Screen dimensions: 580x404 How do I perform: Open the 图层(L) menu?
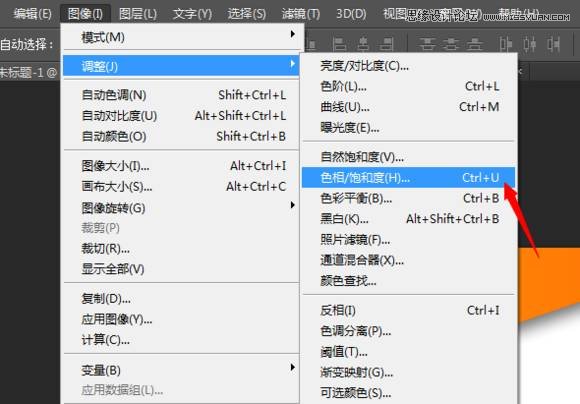click(138, 14)
